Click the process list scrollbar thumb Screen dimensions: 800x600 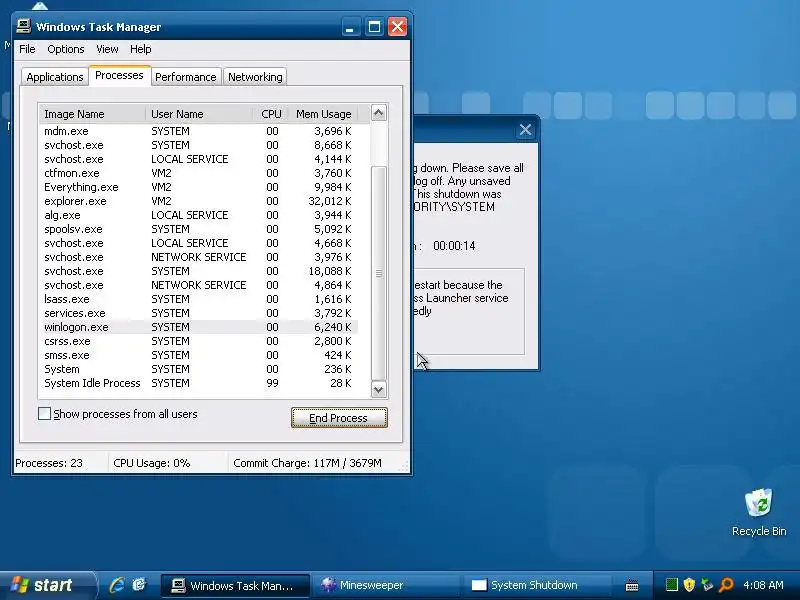click(x=378, y=273)
